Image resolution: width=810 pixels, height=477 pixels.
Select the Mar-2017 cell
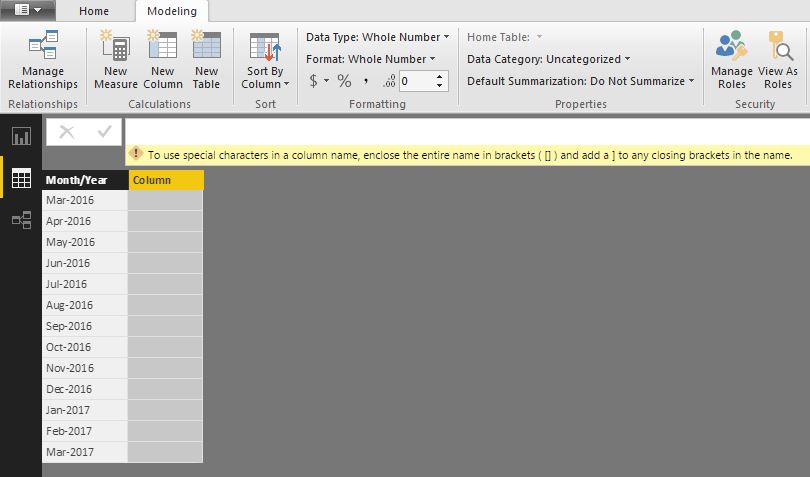click(85, 452)
